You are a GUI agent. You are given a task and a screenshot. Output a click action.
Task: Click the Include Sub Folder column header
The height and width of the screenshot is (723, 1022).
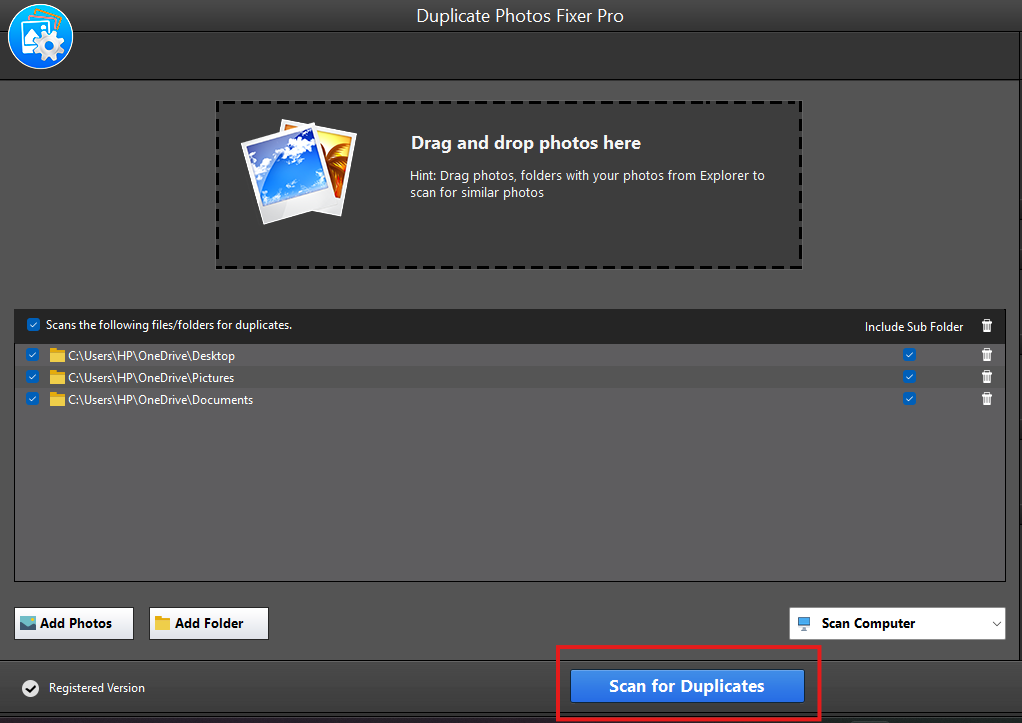(914, 327)
